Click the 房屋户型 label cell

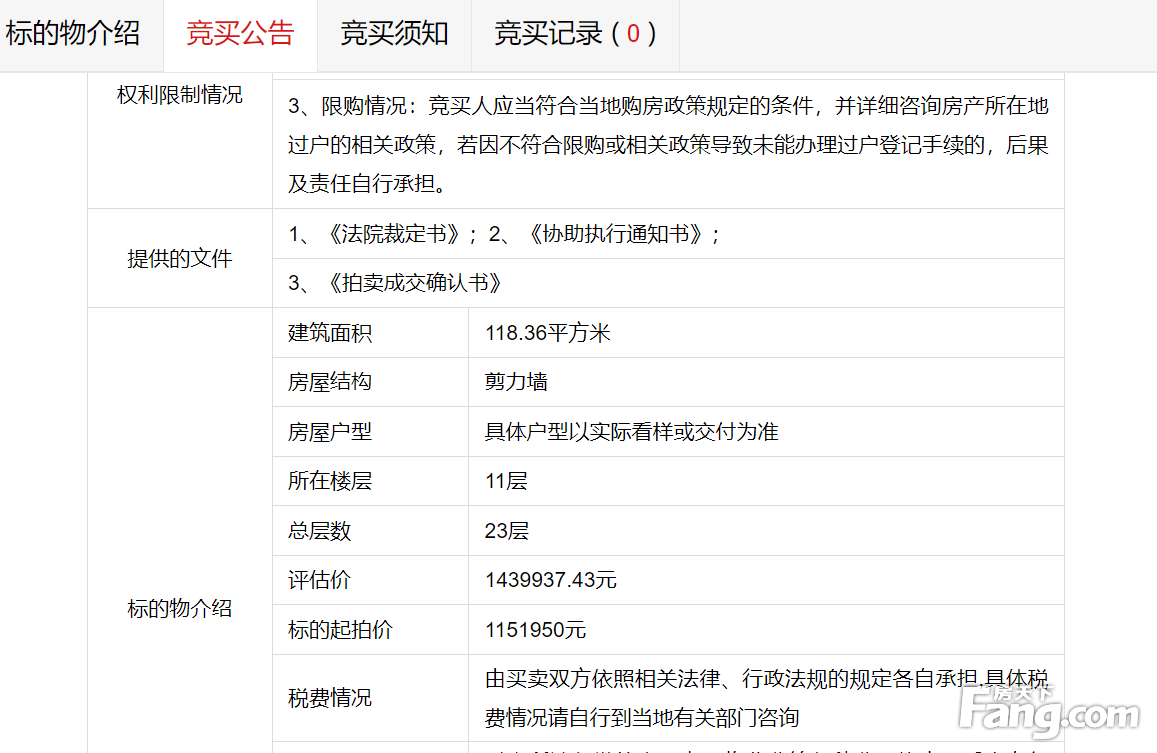coord(330,432)
